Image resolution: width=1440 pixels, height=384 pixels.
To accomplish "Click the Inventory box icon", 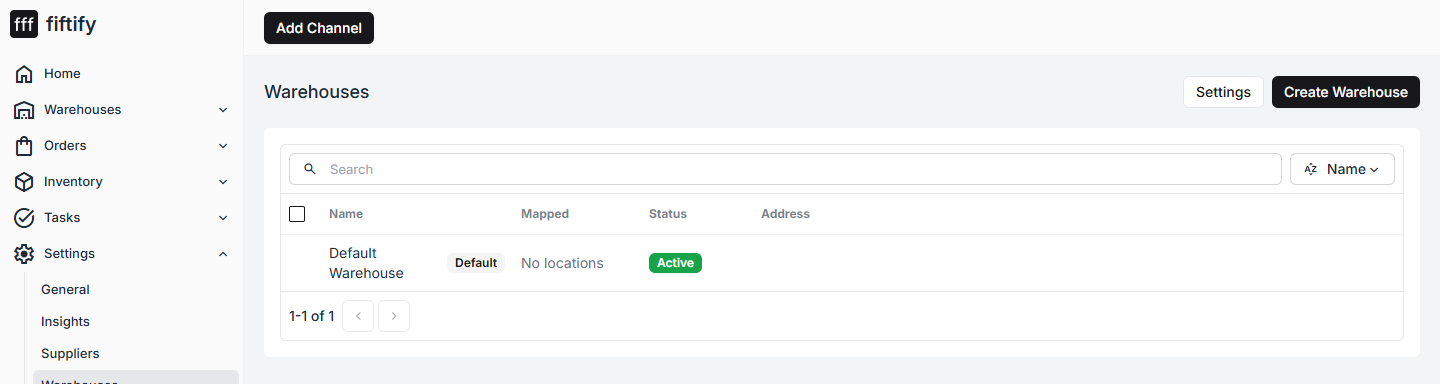I will tap(24, 182).
